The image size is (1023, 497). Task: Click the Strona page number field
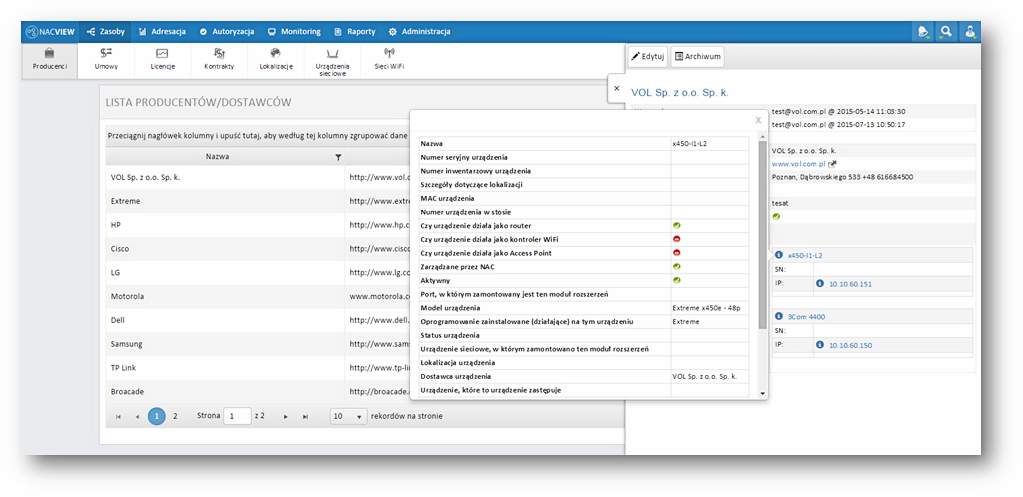click(x=237, y=416)
